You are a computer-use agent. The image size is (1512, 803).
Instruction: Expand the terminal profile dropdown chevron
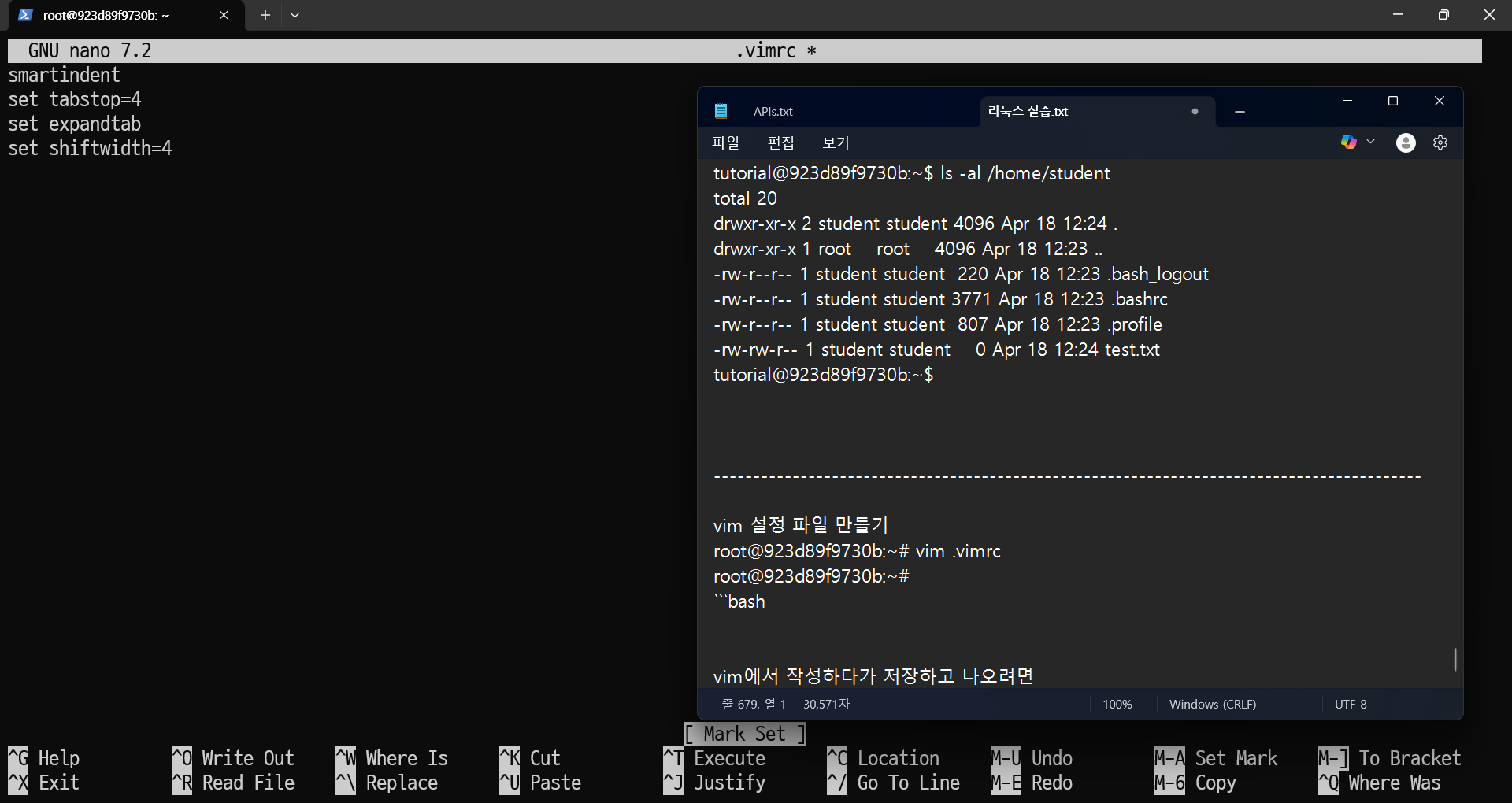295,15
